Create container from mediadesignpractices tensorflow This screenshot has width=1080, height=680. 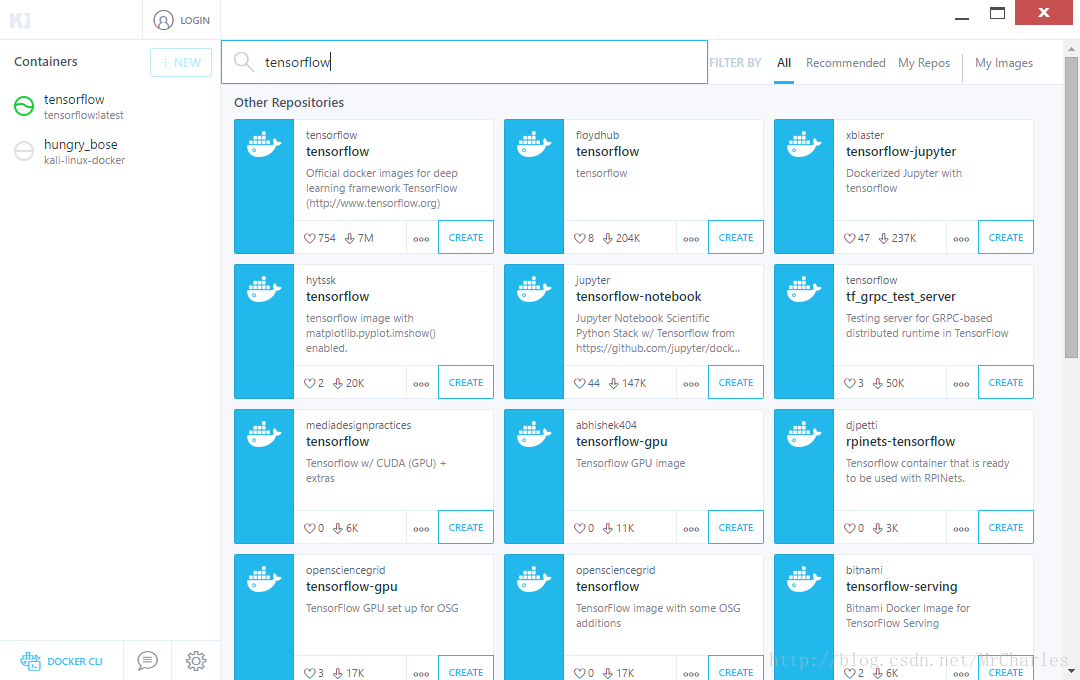tap(466, 527)
